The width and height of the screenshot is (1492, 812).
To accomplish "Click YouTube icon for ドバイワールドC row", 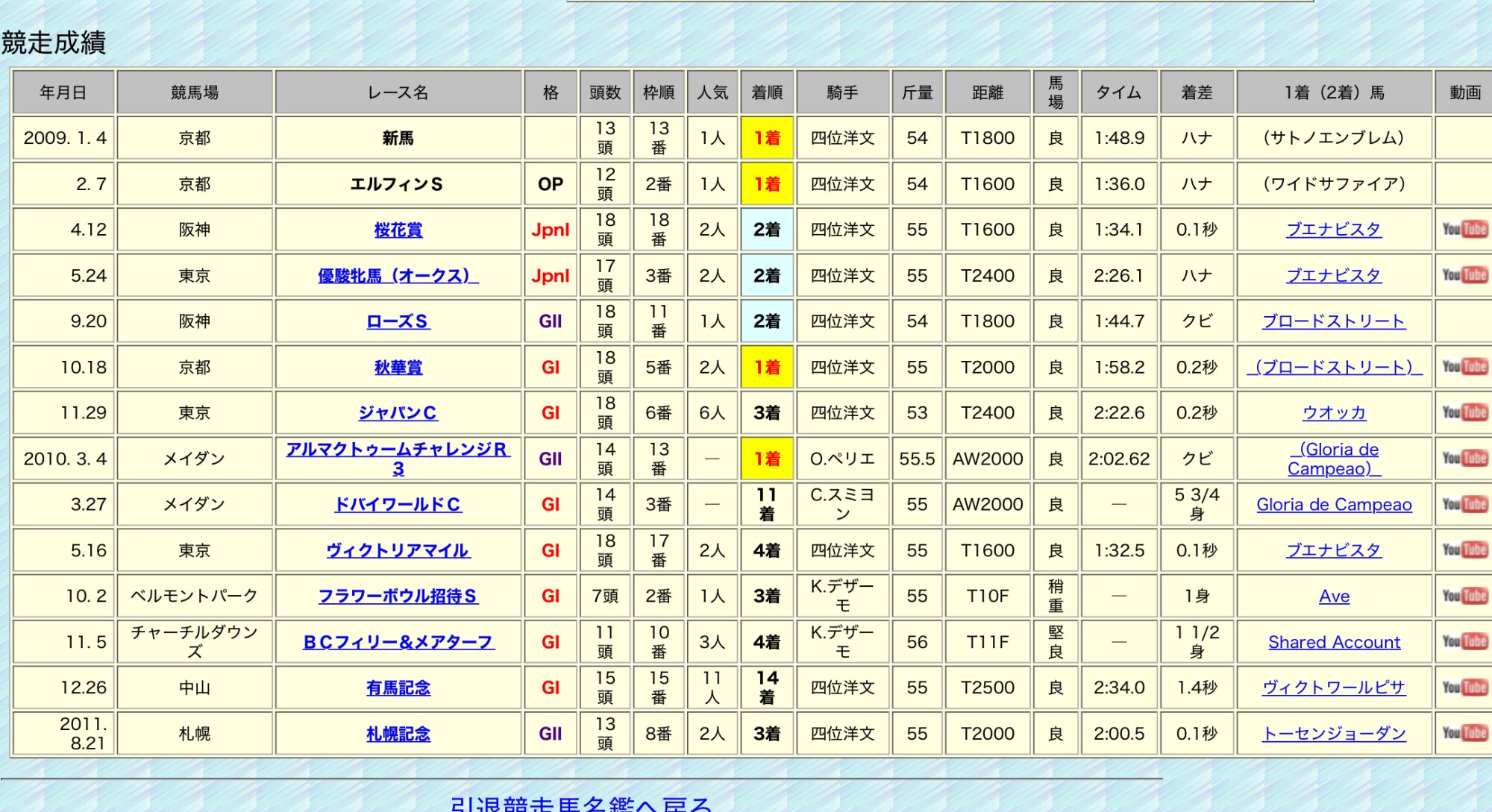I will (1464, 505).
